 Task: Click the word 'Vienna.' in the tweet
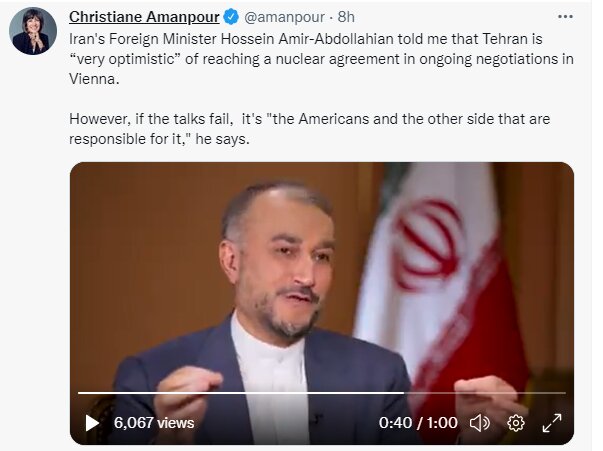tap(94, 79)
